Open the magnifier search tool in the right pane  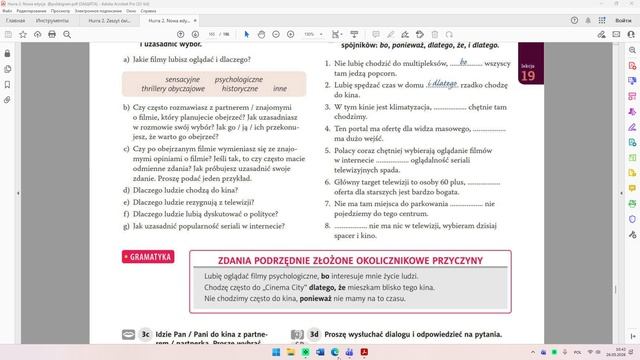tap(632, 50)
